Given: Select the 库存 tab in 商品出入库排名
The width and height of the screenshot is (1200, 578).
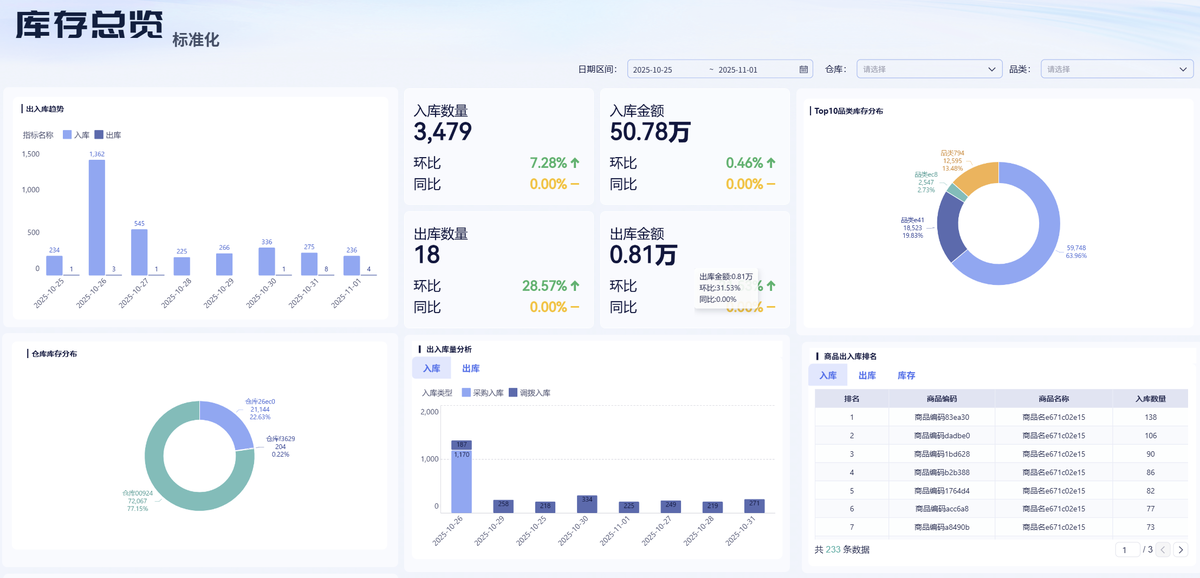Looking at the screenshot, I should (906, 375).
